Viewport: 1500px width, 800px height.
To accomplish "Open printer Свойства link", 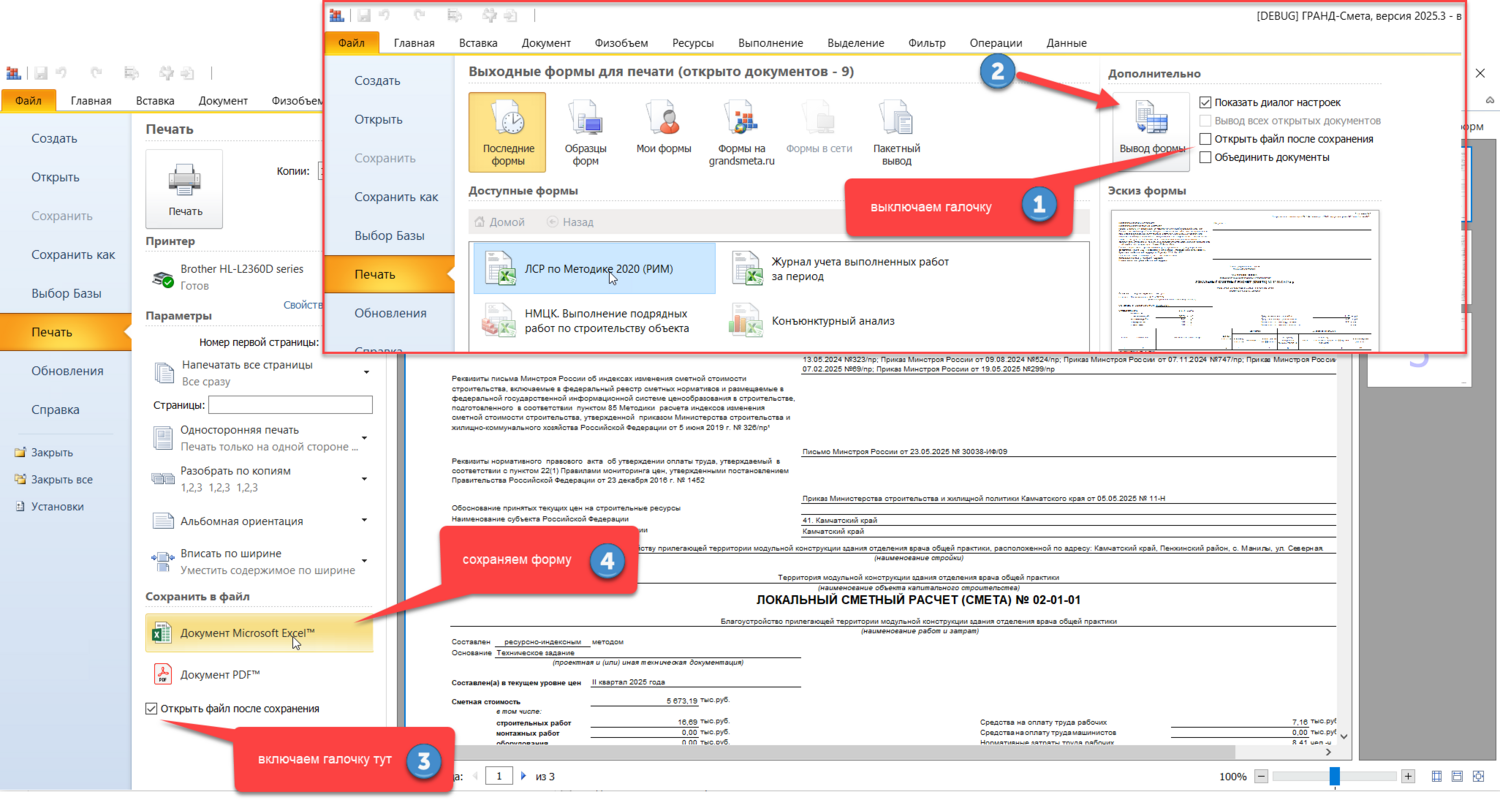I will (x=302, y=305).
